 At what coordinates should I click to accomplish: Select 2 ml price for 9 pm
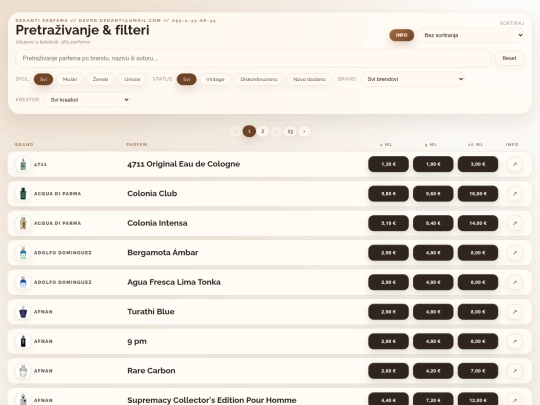(388, 341)
